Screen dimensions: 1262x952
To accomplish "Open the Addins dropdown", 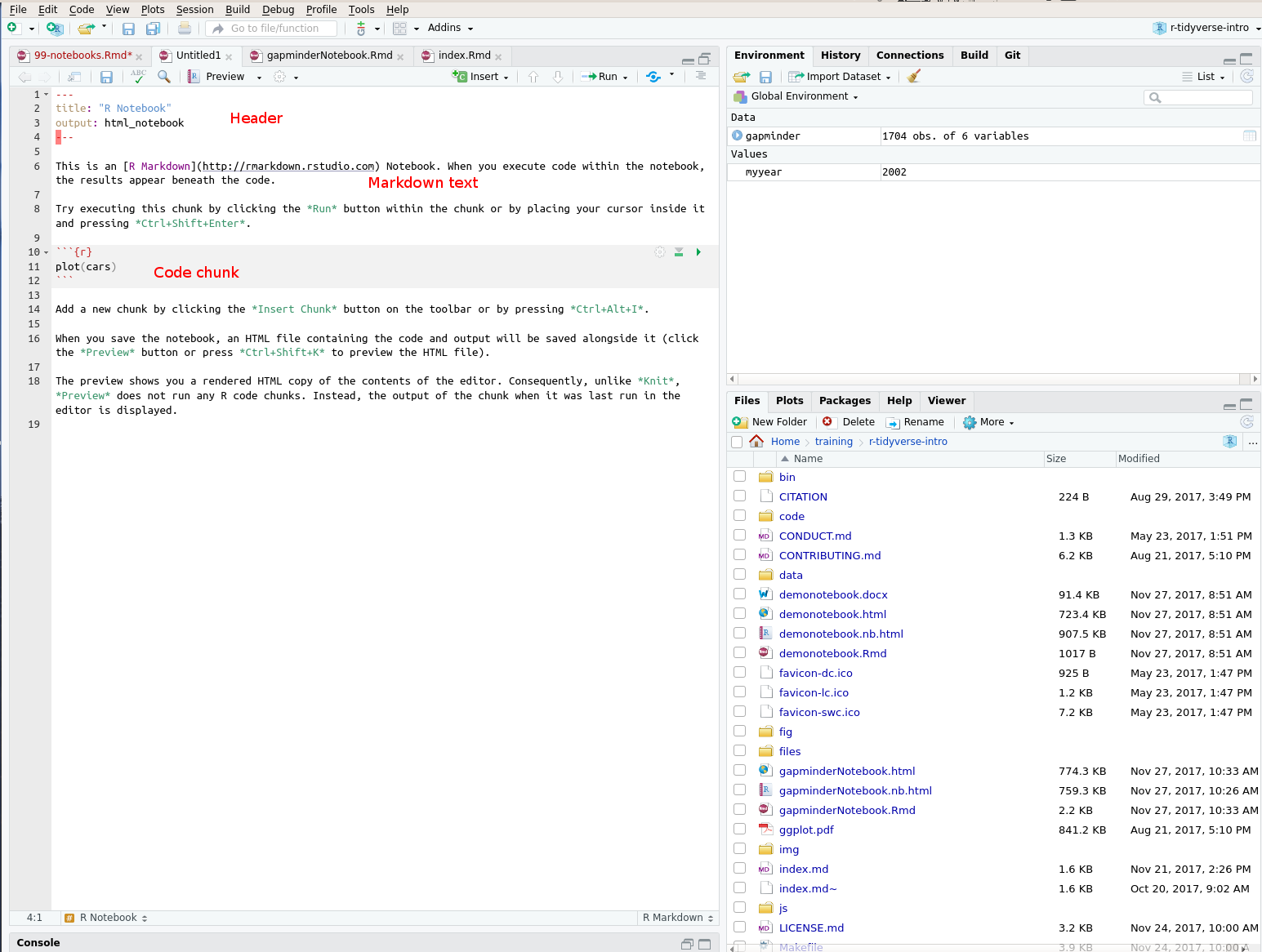I will (x=450, y=27).
